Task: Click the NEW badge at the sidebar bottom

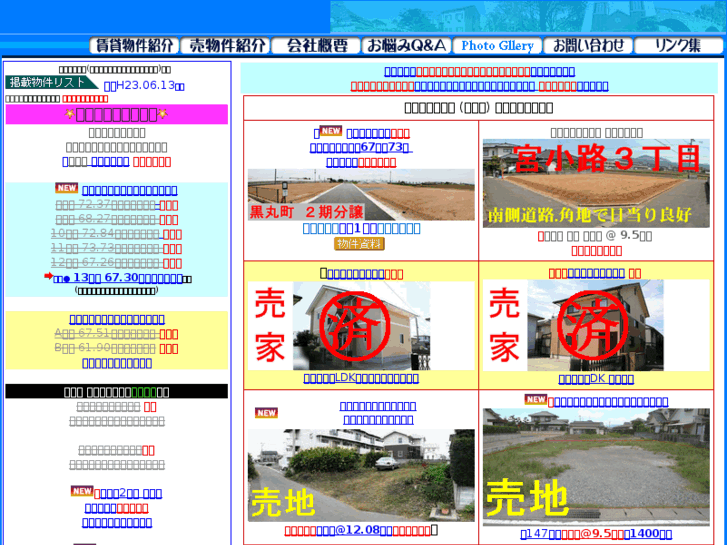Action: point(82,491)
